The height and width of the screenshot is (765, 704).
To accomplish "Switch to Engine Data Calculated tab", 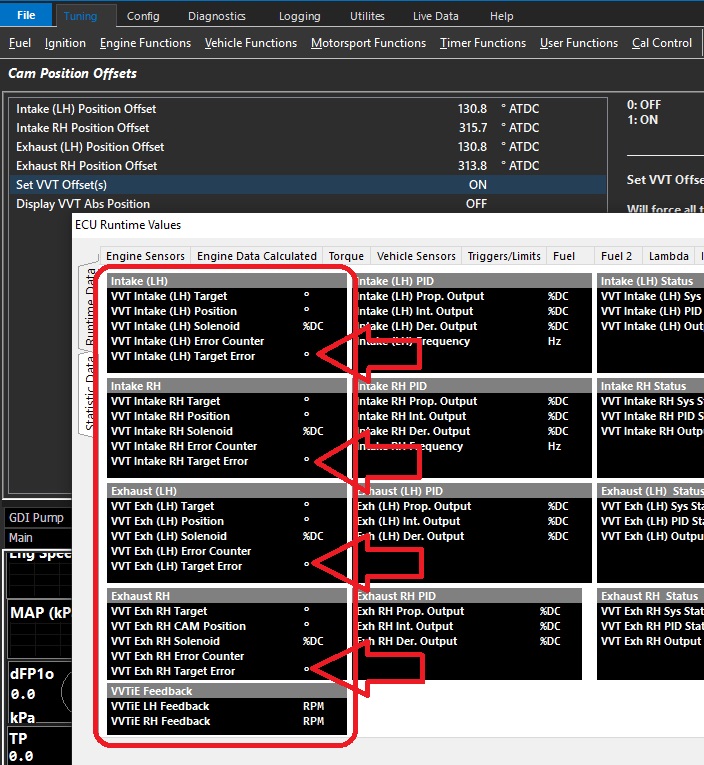I will coord(258,256).
